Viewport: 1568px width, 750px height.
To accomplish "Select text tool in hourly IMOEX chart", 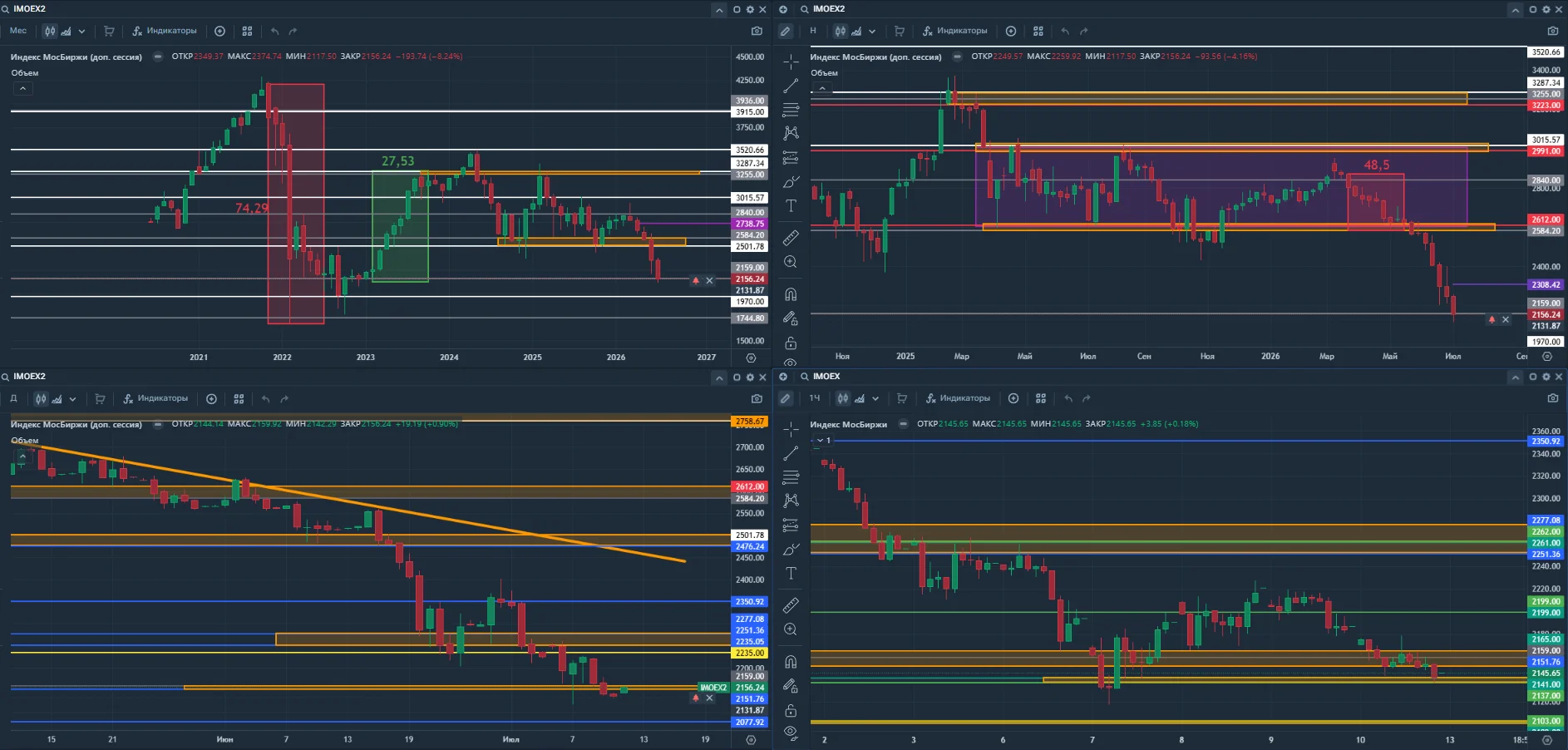I will pyautogui.click(x=791, y=573).
